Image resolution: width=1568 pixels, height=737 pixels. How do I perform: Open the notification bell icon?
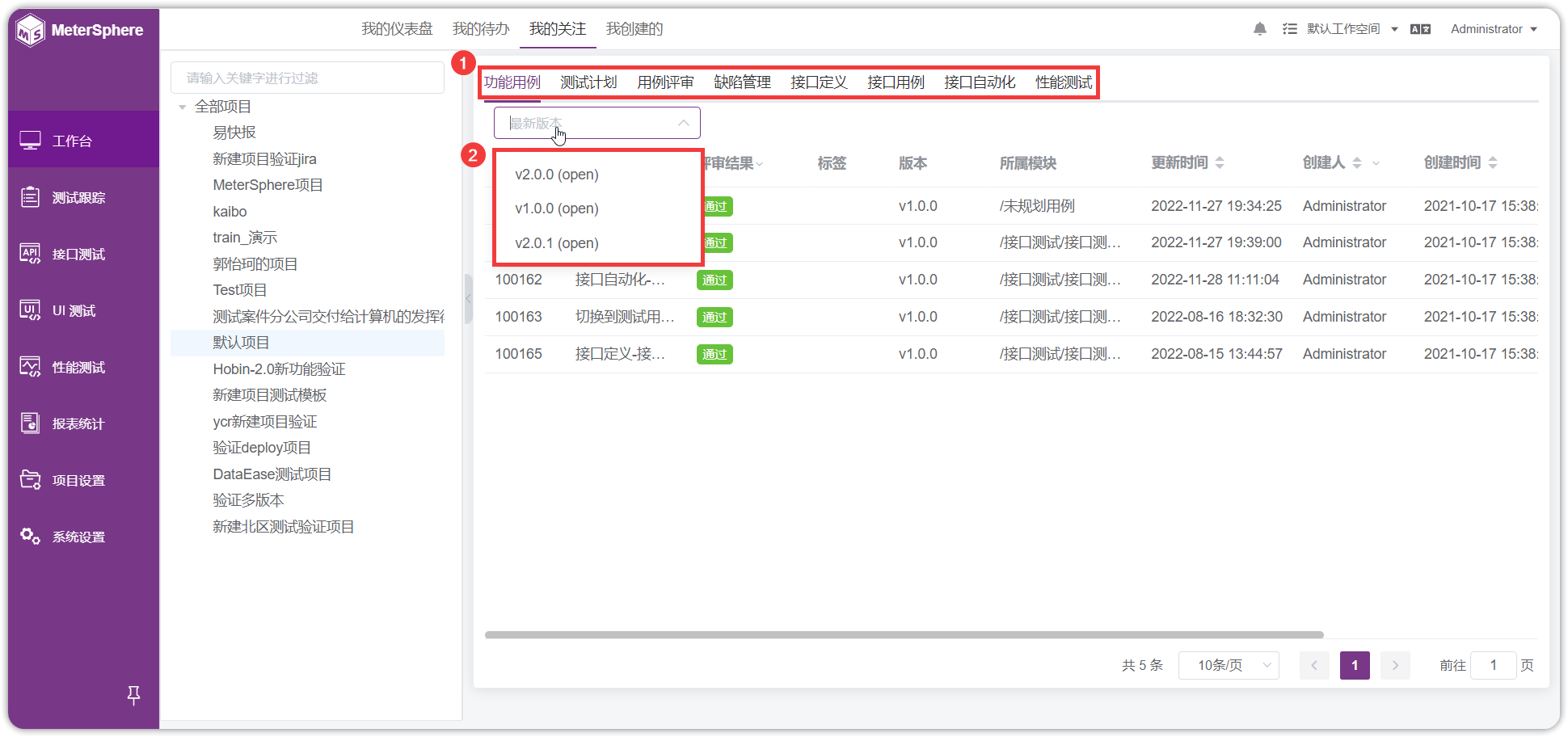click(x=1259, y=28)
